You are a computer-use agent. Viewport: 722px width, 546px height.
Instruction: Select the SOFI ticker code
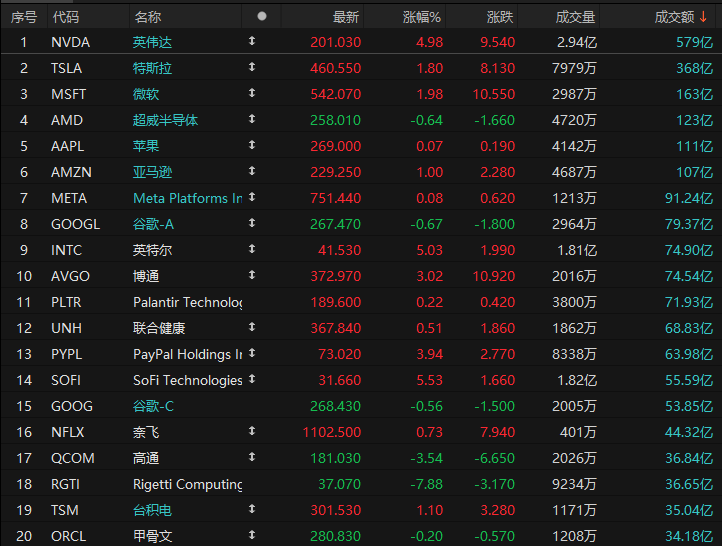tap(66, 380)
